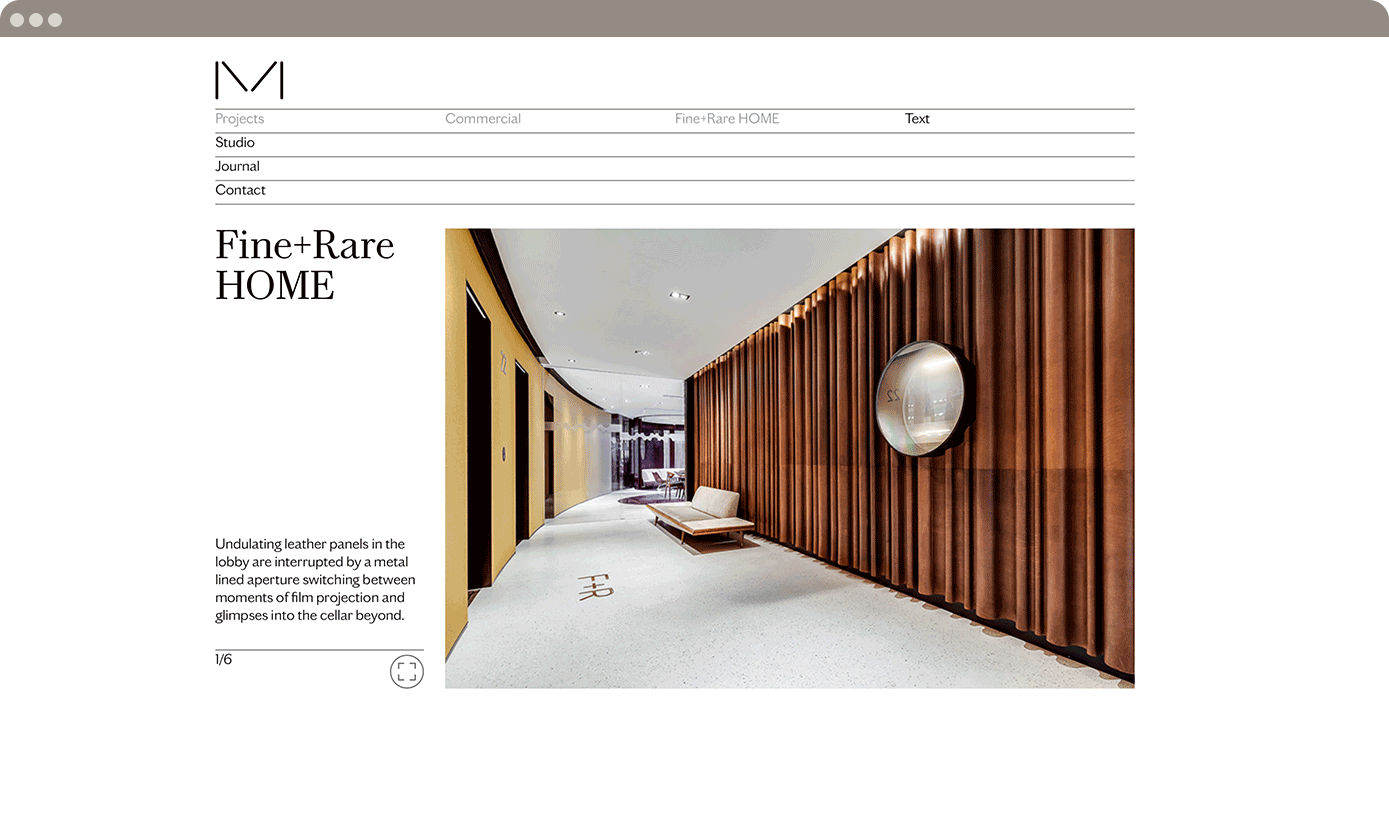Go to the Journal page
This screenshot has width=1389, height=822.
click(x=237, y=167)
